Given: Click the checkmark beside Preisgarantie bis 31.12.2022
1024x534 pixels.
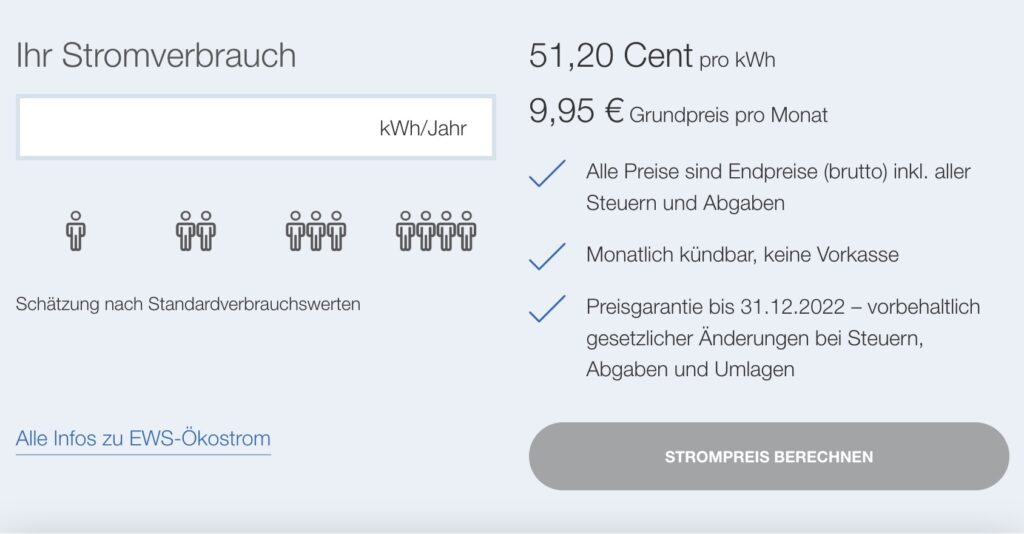Looking at the screenshot, I should coord(547,308).
